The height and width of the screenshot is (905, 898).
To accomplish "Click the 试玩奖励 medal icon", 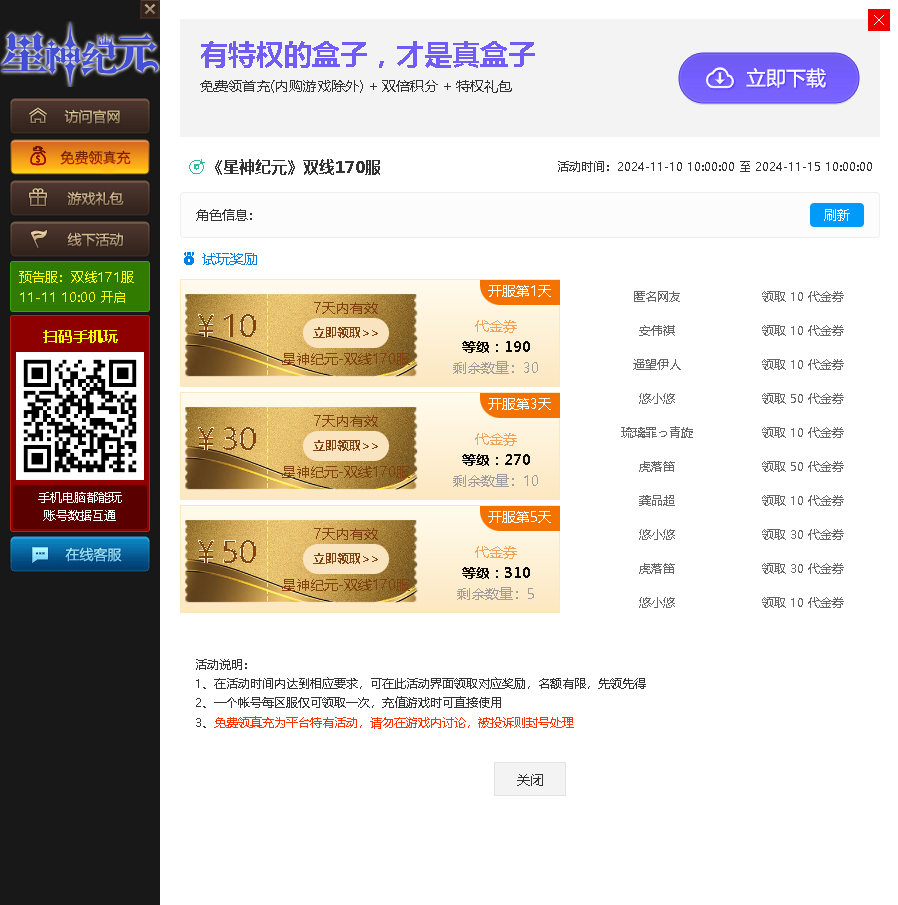I will point(189,259).
